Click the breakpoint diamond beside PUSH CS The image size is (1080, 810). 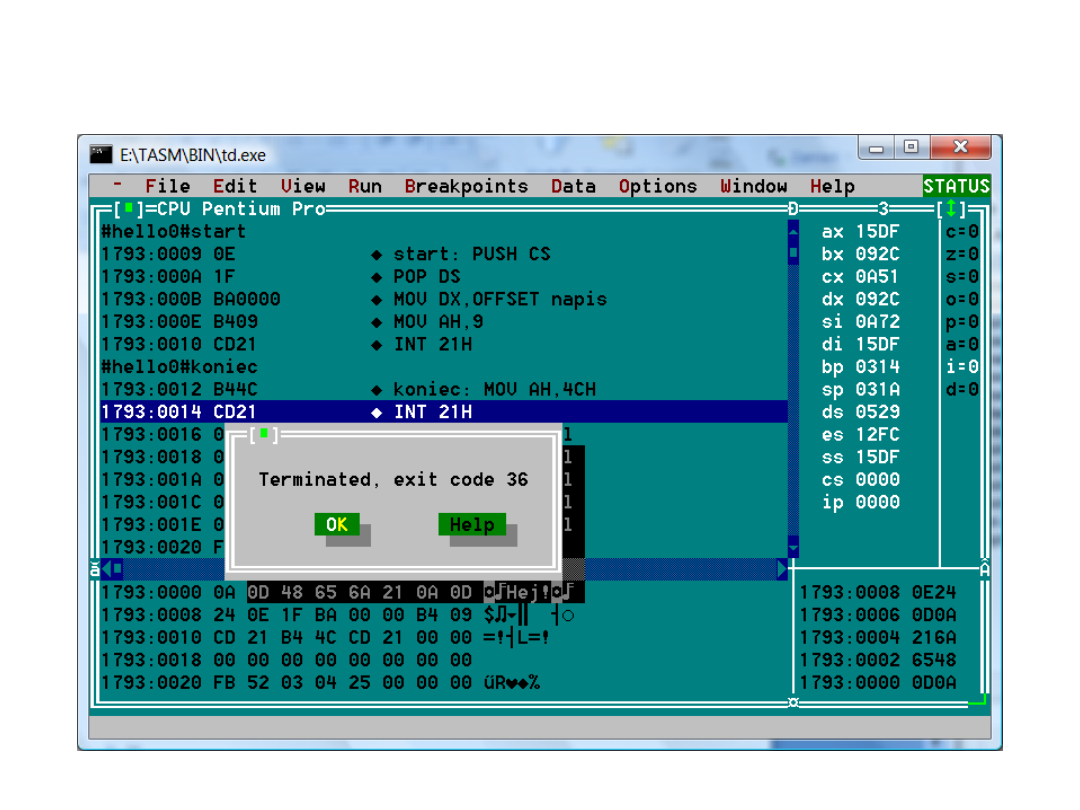(x=377, y=255)
